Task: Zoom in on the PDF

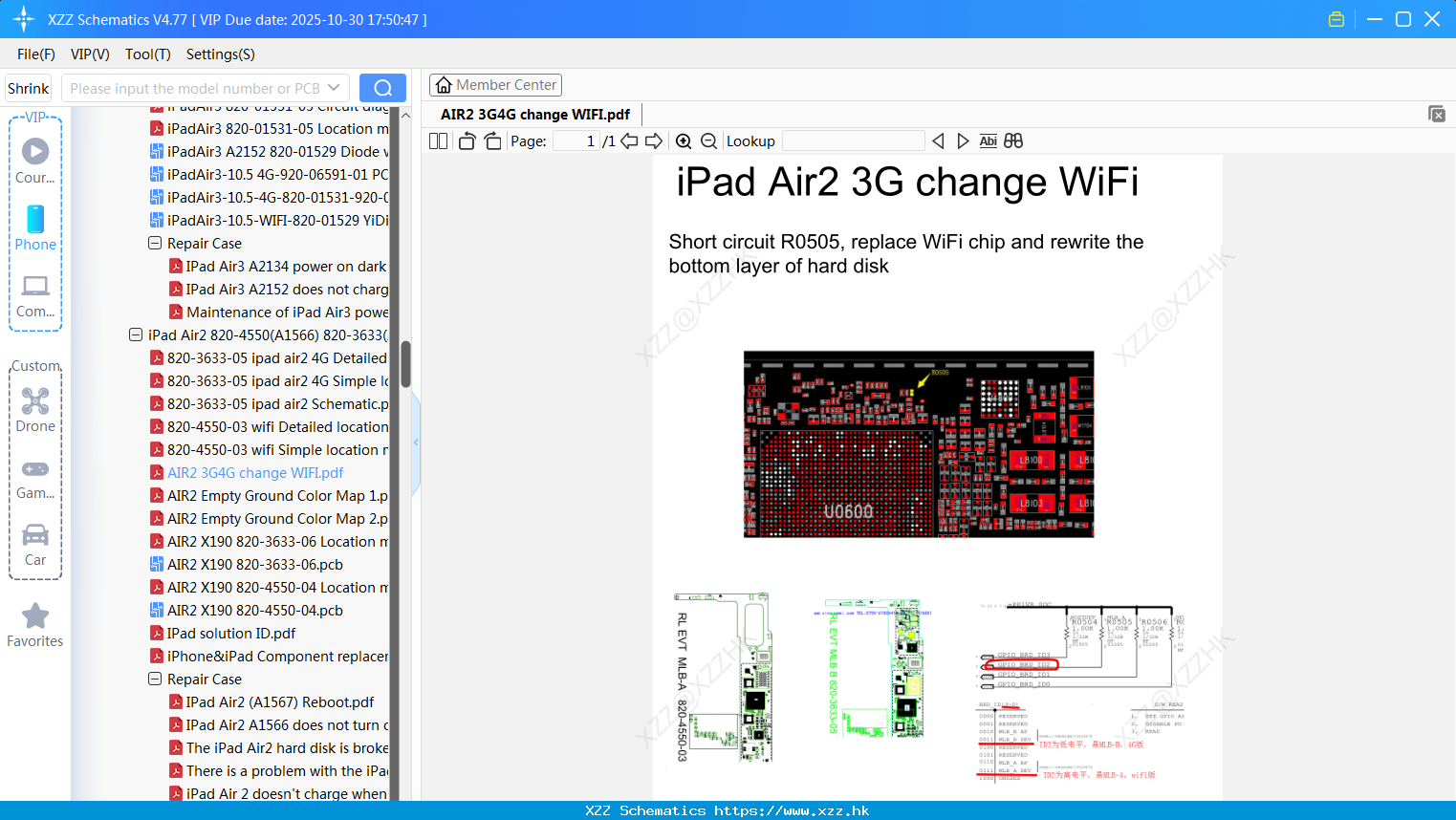Action: click(x=684, y=140)
